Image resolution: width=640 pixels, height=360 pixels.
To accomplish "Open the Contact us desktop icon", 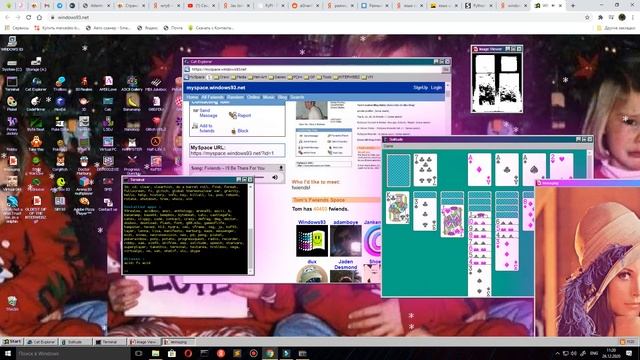I will coord(108,204).
